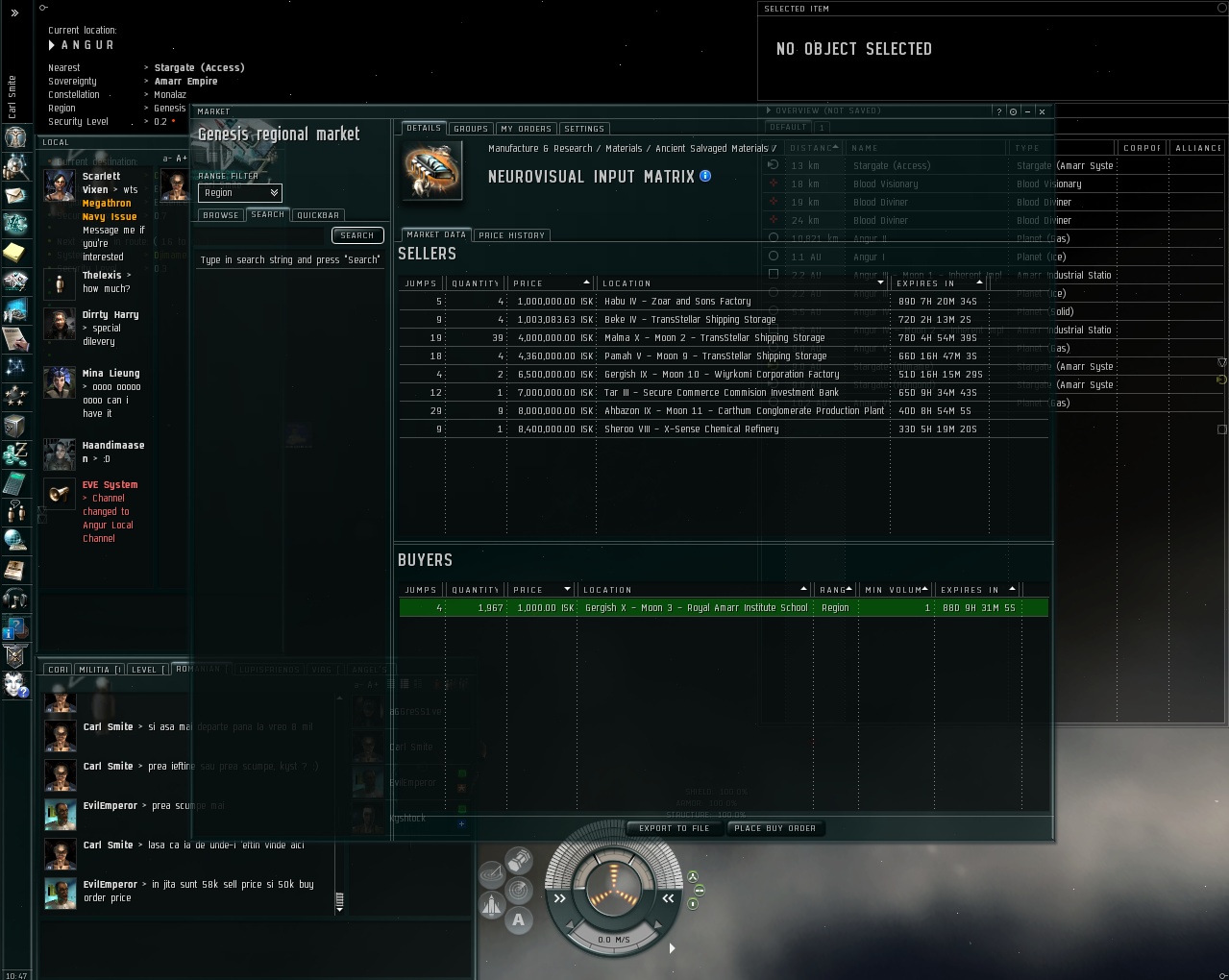Open the market Settings tab
Viewport: 1229px width, 980px height.
point(584,129)
